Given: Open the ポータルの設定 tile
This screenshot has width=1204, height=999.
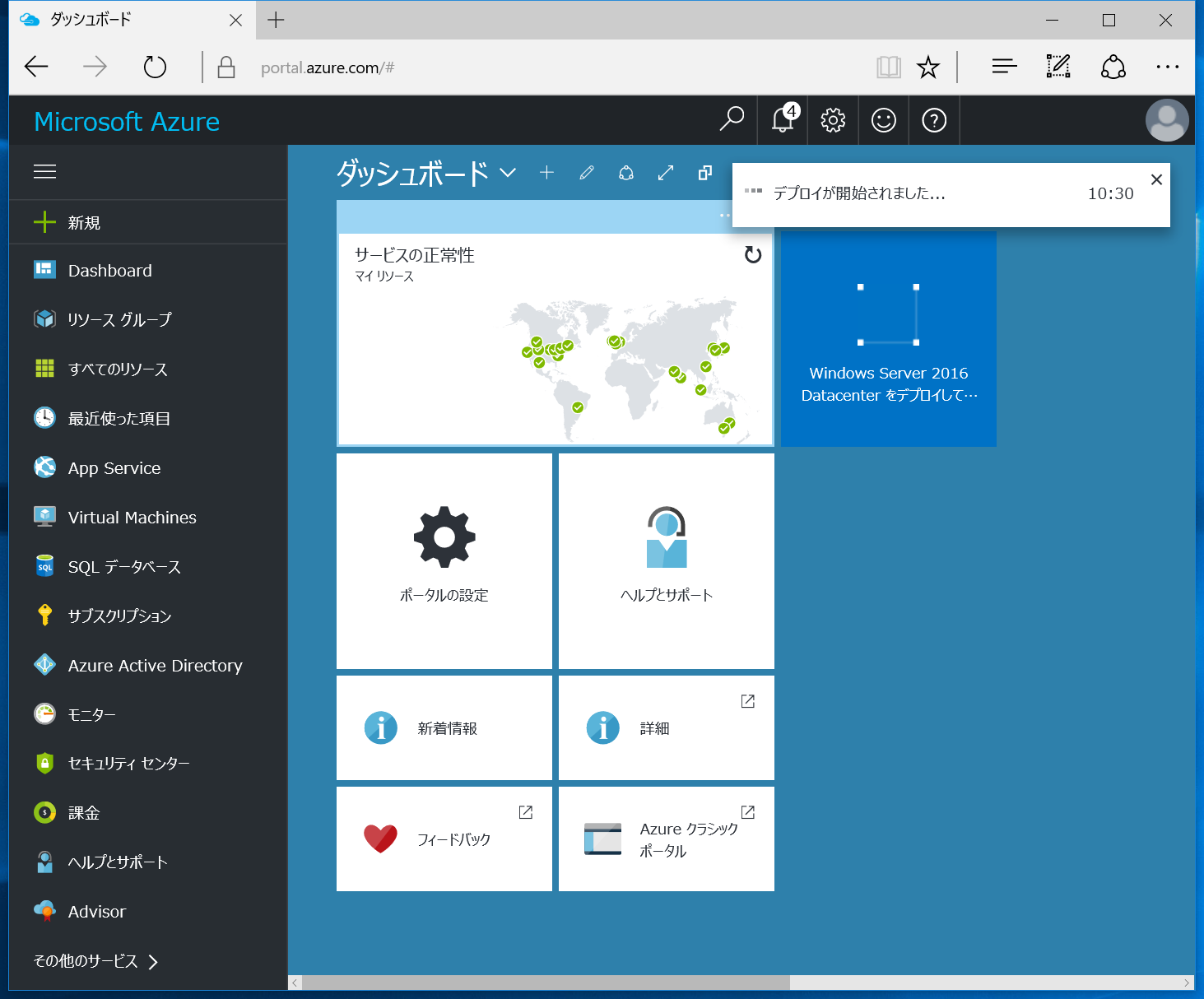Looking at the screenshot, I should coord(444,561).
